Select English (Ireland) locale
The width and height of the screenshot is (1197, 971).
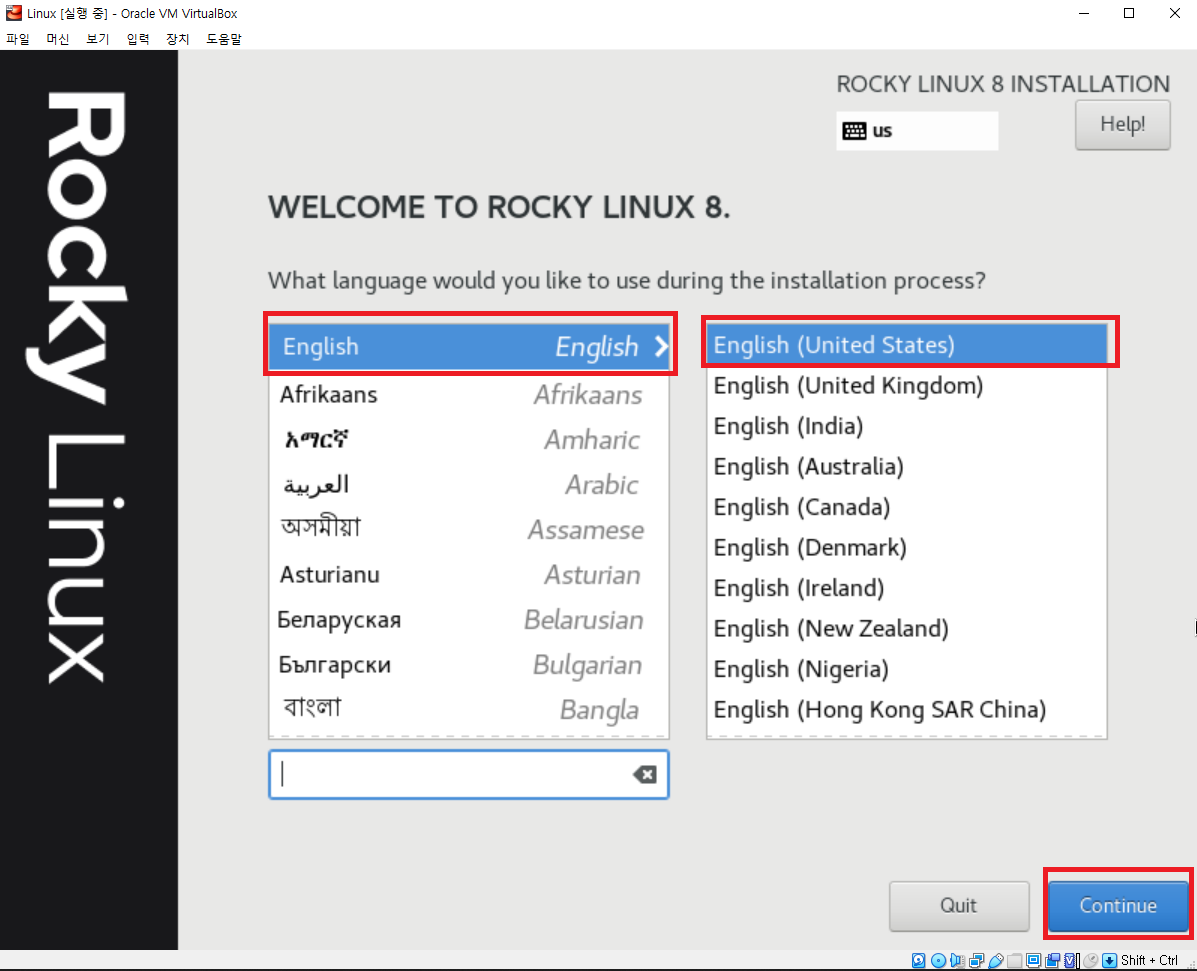[907, 588]
